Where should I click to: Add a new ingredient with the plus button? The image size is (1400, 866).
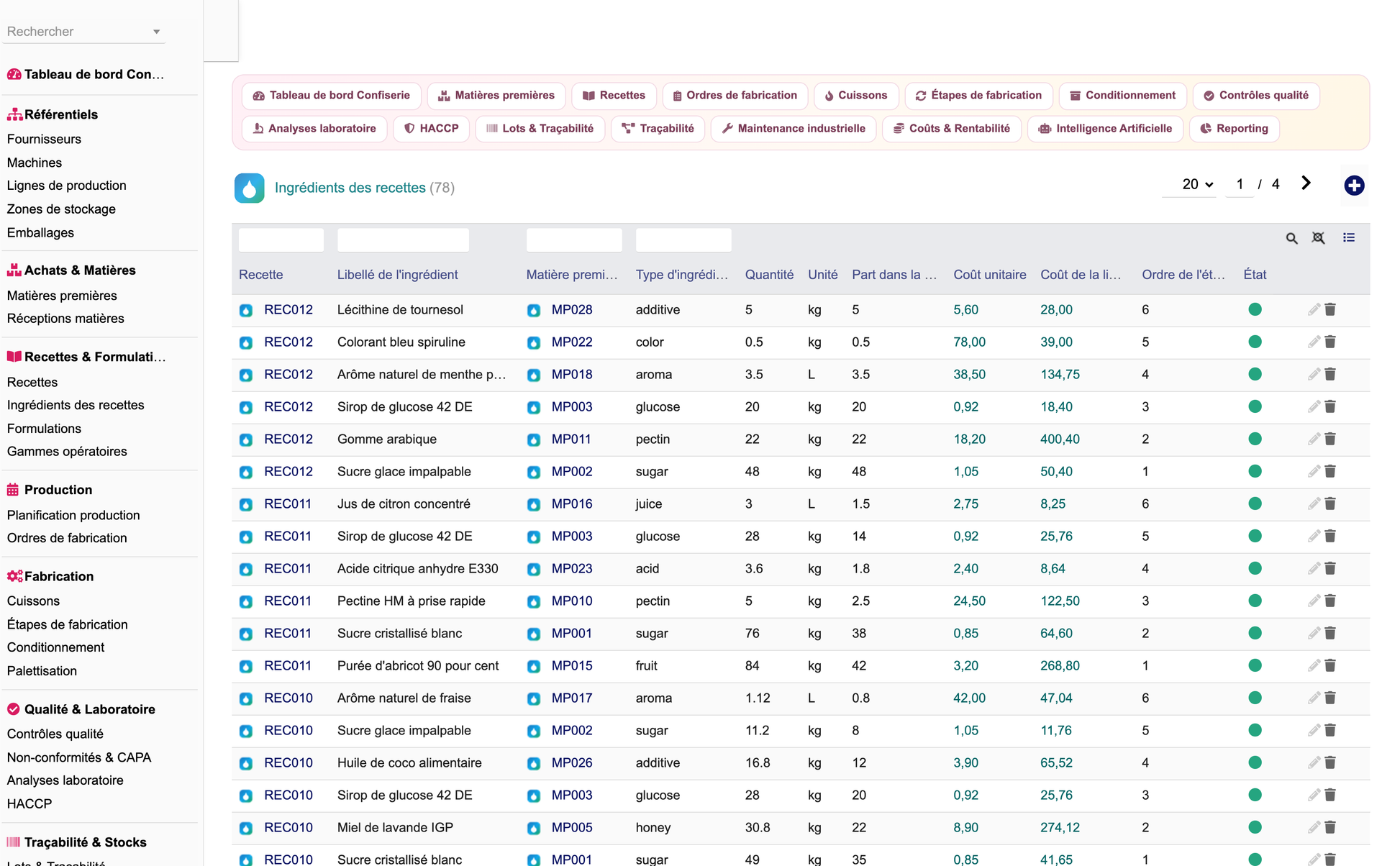(1354, 186)
